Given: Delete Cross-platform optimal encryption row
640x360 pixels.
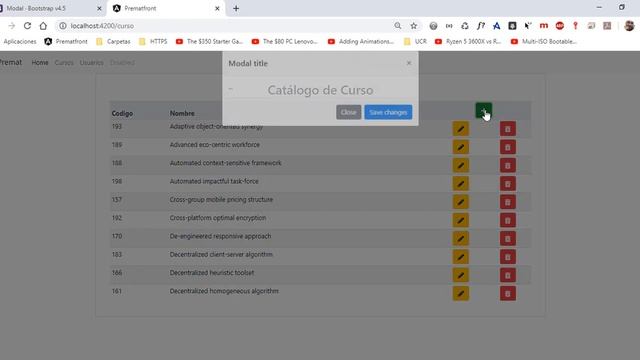Looking at the screenshot, I should click(x=508, y=220).
